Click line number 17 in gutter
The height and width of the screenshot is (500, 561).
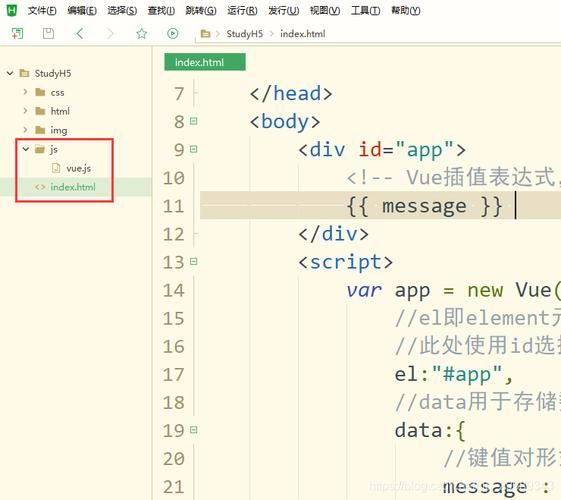point(174,374)
